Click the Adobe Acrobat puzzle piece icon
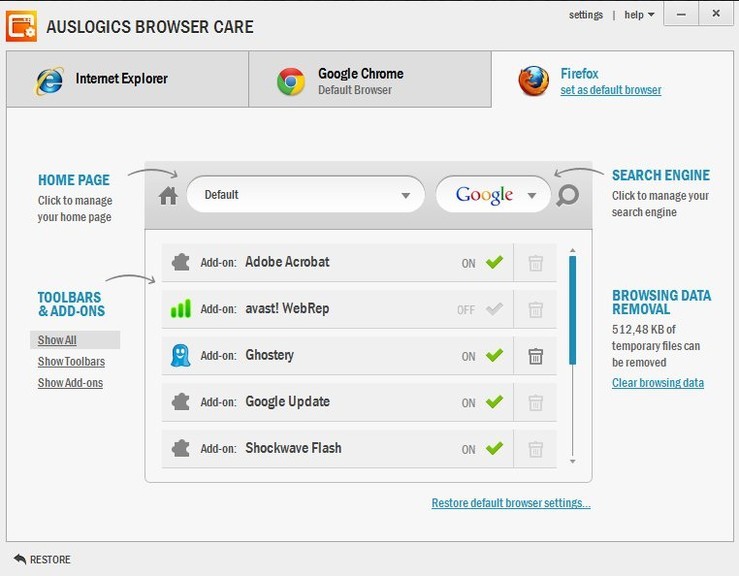The width and height of the screenshot is (739, 576). 181,262
